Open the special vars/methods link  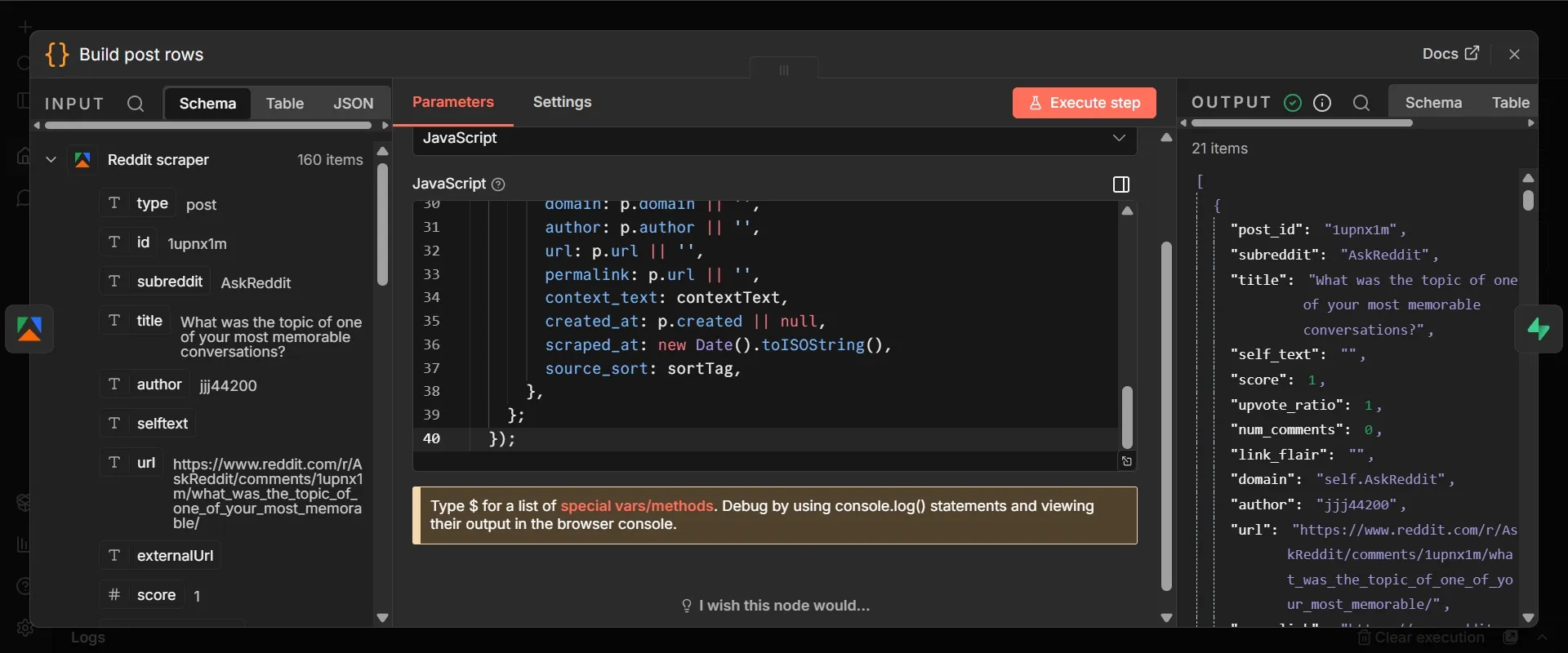click(x=637, y=506)
